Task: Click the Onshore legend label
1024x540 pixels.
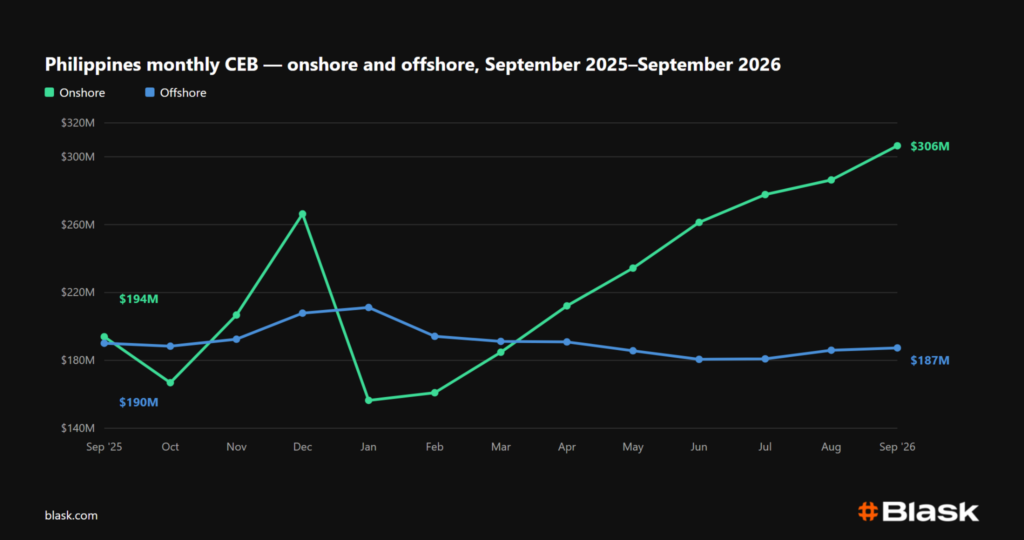Action: (82, 93)
